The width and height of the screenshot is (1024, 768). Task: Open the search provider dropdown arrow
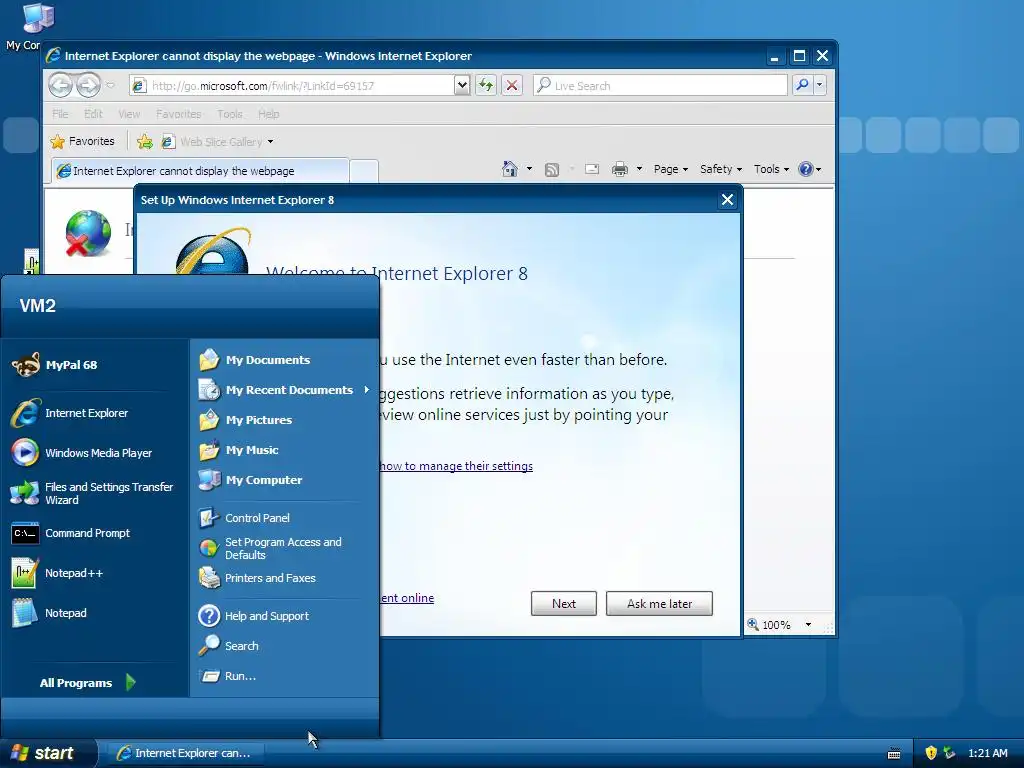tap(820, 85)
